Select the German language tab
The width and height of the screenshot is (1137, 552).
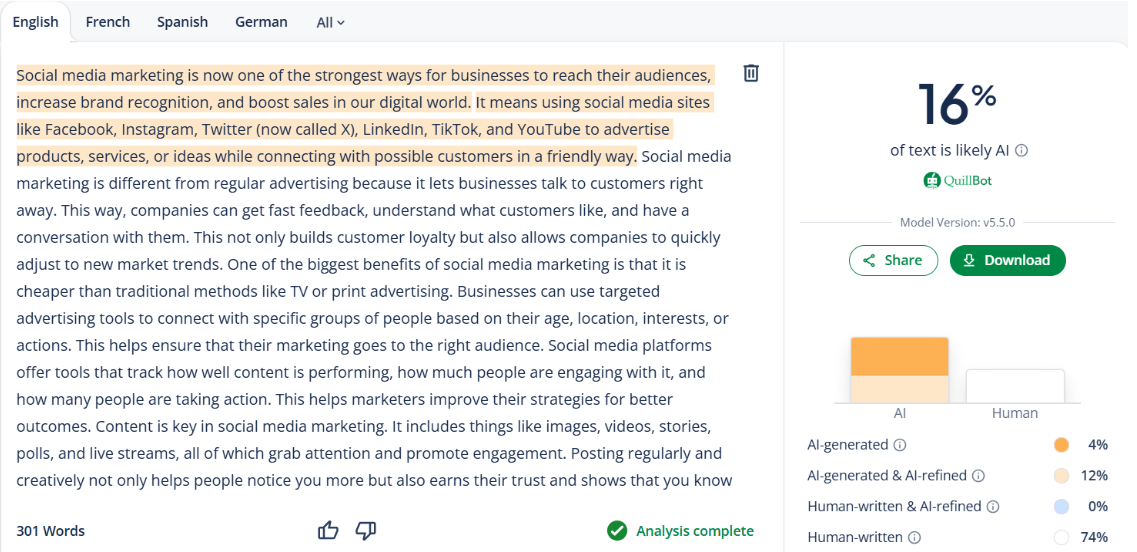[261, 22]
